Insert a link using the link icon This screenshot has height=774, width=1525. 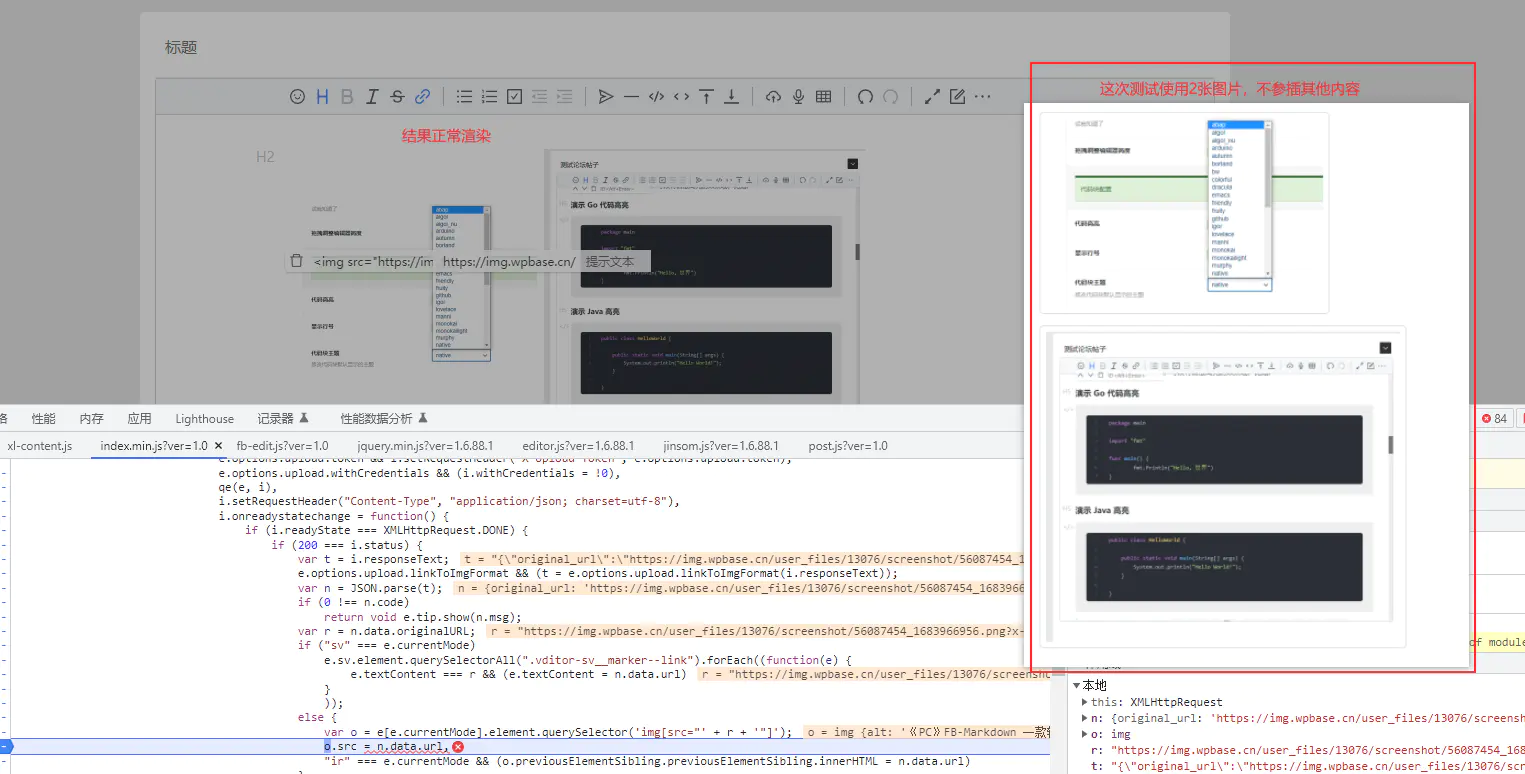click(422, 97)
